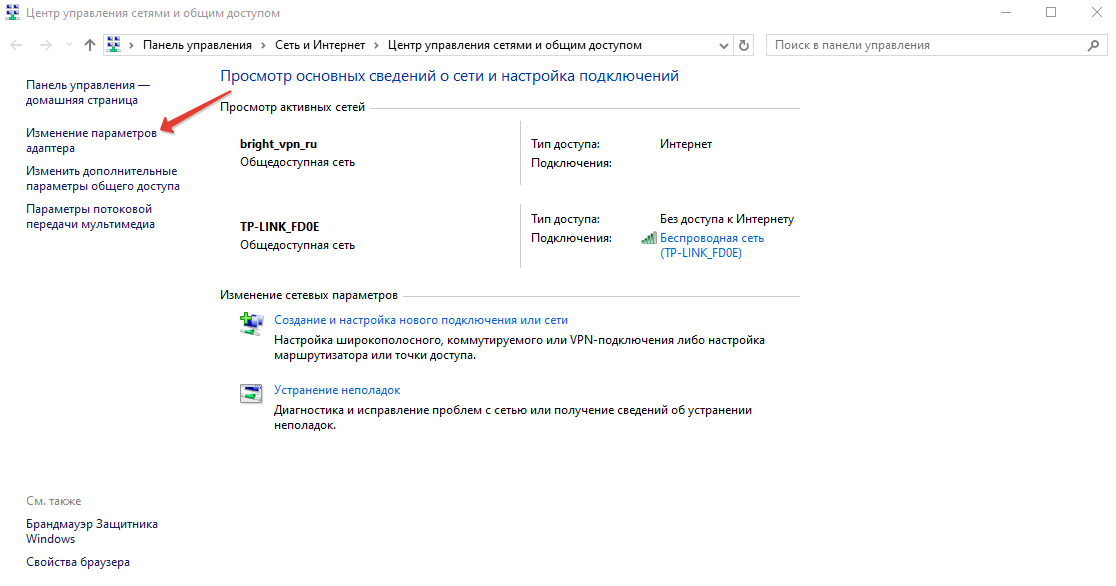The image size is (1116, 586).
Task: Open the recent locations dropdown arrow
Action: point(68,45)
